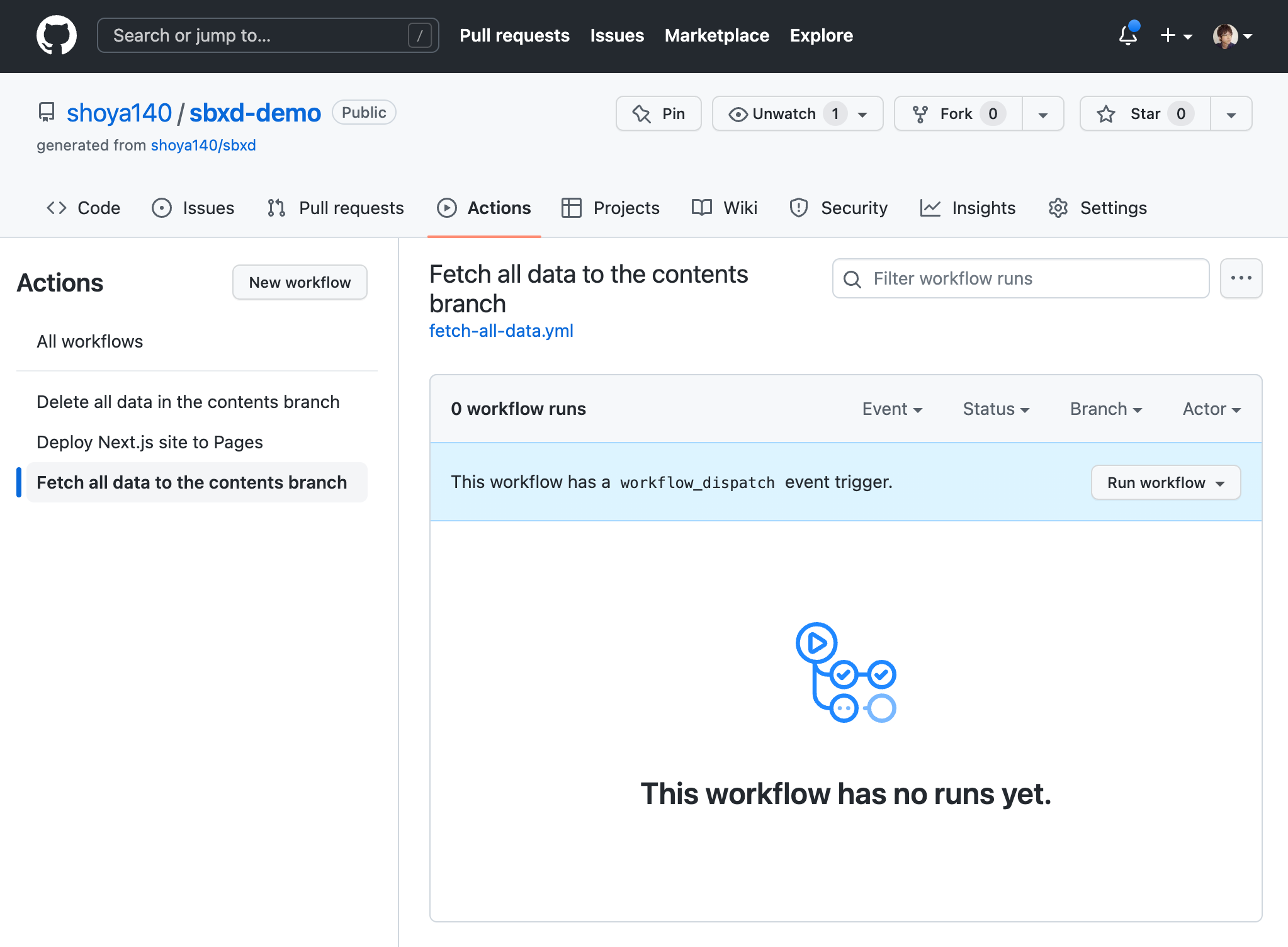
Task: Open the Settings gear tab
Action: pos(1097,208)
